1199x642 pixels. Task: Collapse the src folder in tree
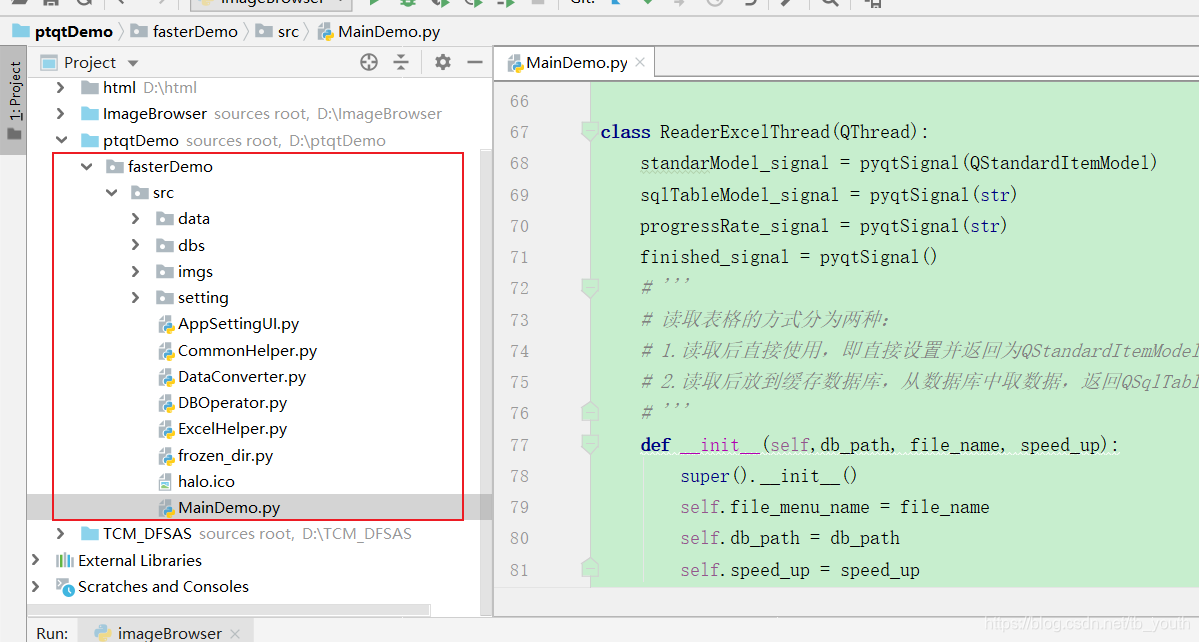(x=112, y=193)
